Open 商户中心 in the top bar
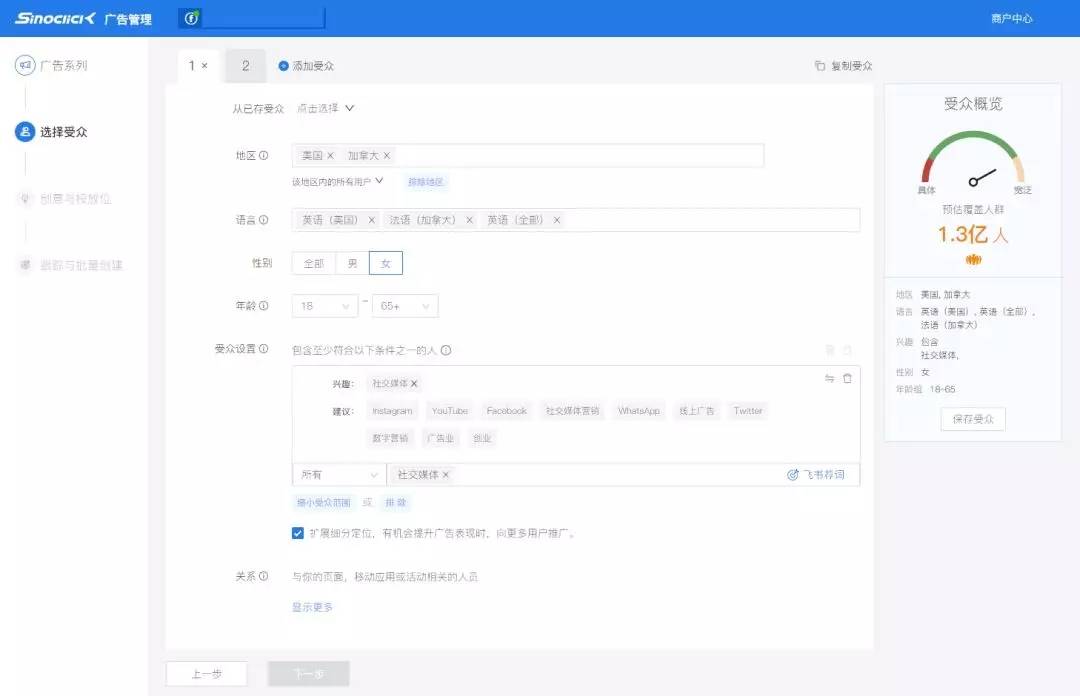Image resolution: width=1080 pixels, height=696 pixels. pyautogui.click(x=1014, y=17)
